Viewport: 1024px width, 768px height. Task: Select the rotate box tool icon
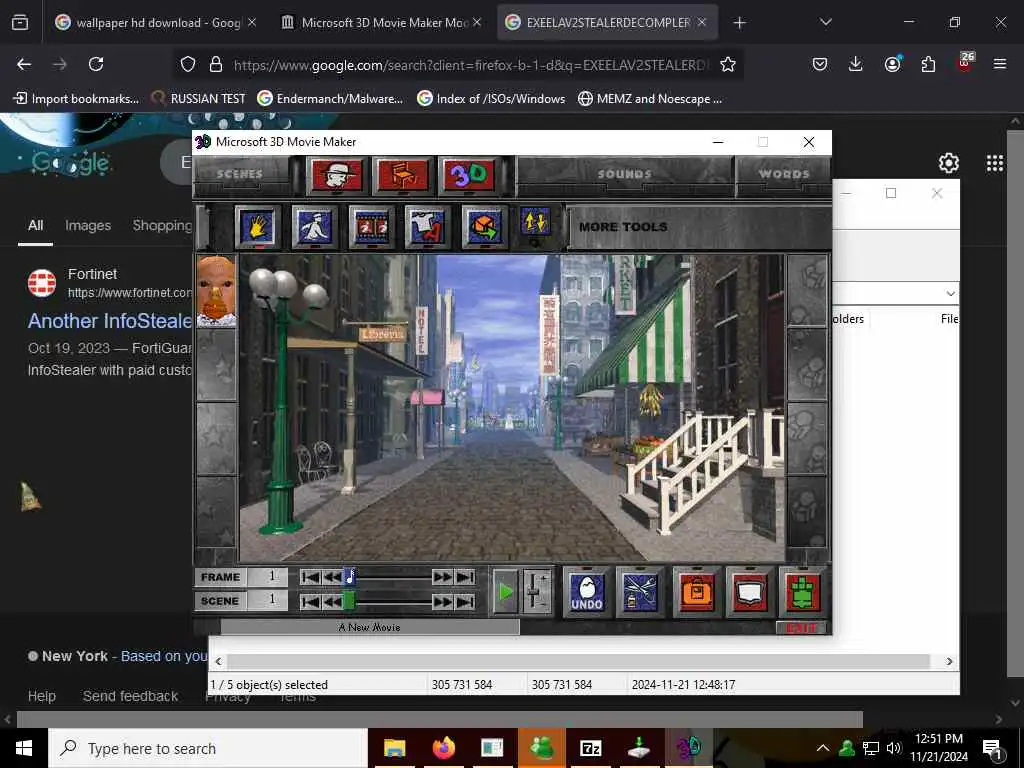point(483,227)
